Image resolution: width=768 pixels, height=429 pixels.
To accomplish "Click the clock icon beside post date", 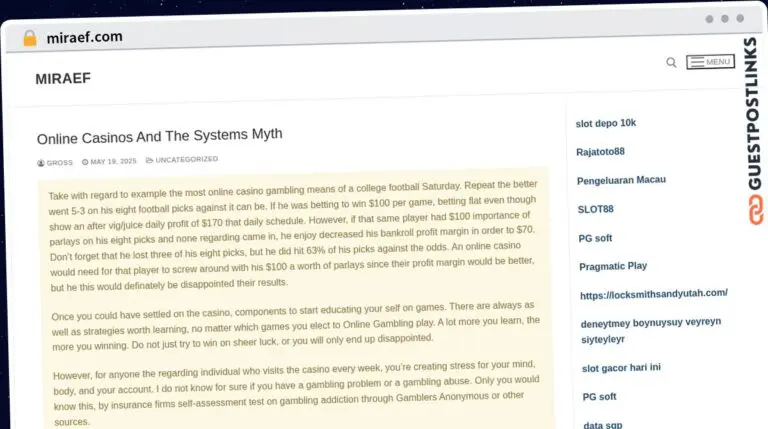I will click(x=86, y=161).
